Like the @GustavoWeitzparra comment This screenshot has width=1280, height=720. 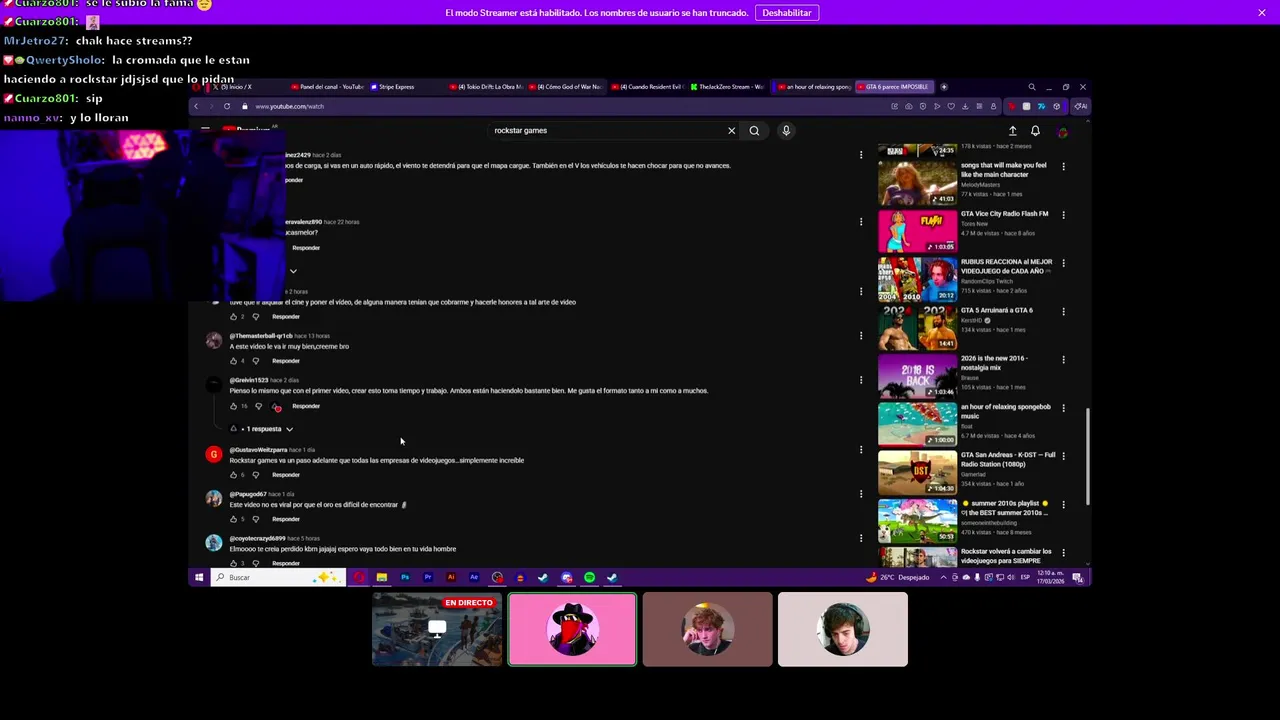233,475
